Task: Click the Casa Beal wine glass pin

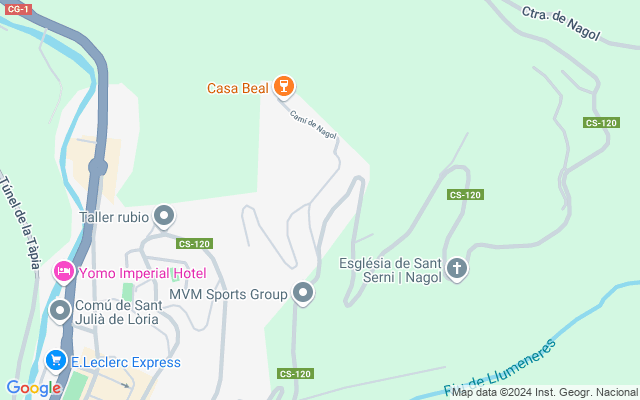Action: coord(284,87)
